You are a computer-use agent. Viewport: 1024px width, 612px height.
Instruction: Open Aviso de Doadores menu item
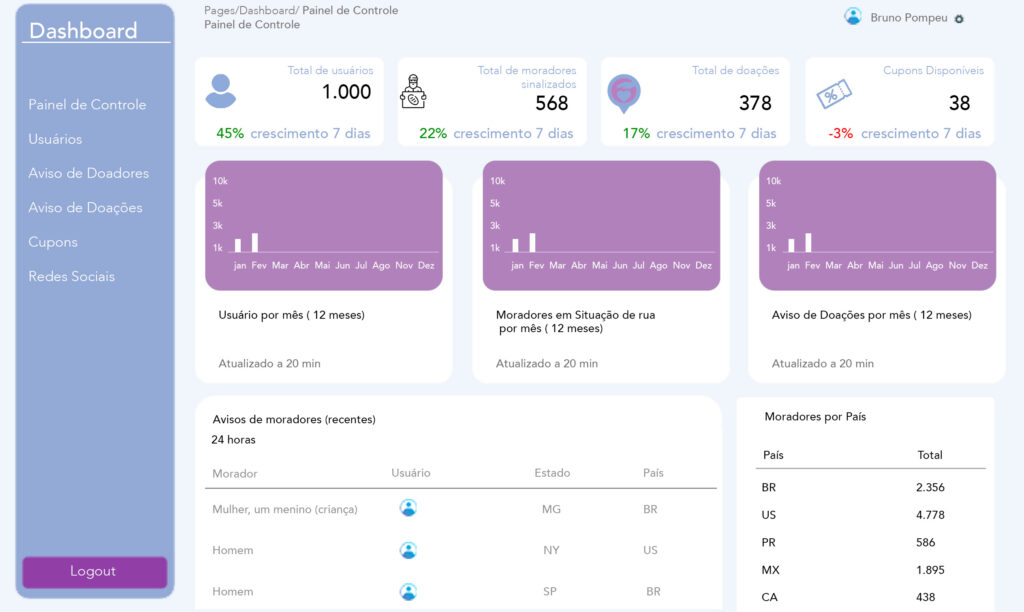(x=88, y=173)
